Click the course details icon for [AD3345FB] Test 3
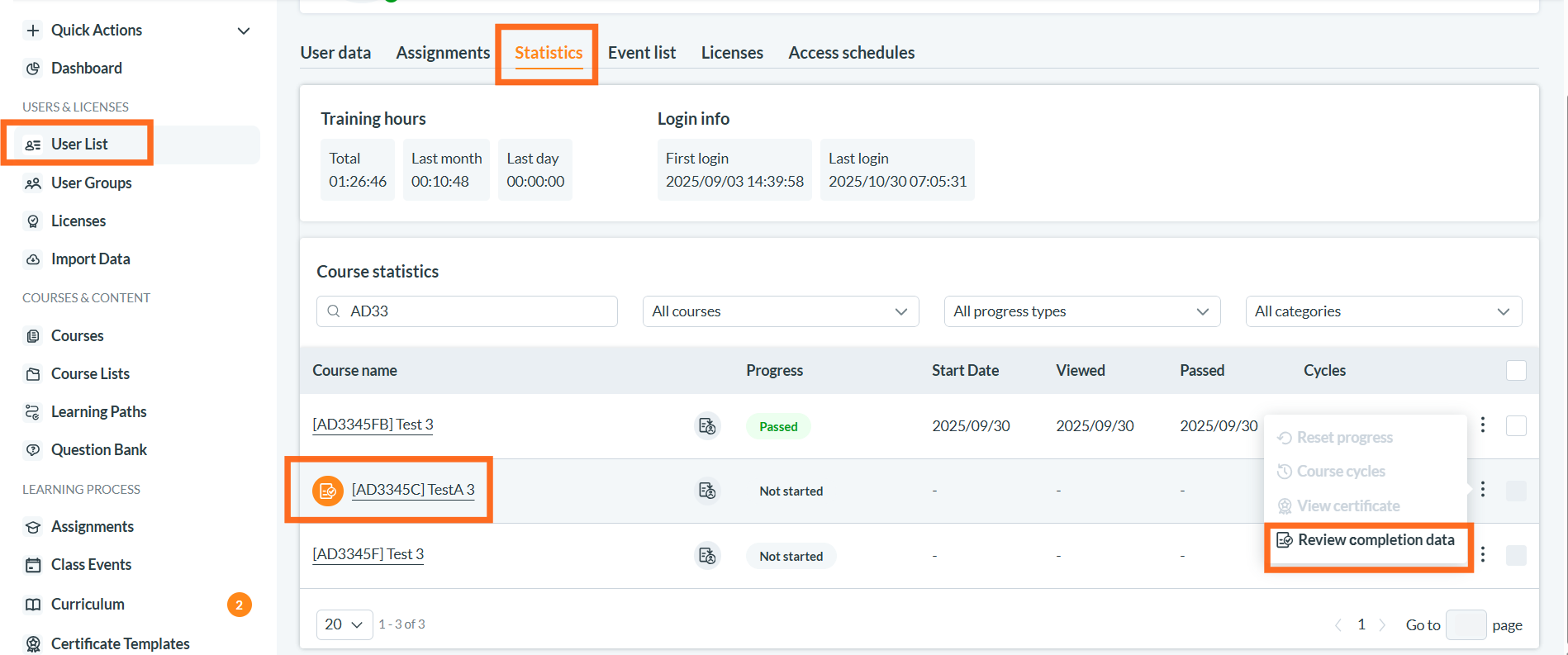Viewport: 1568px width, 655px height. click(x=707, y=426)
